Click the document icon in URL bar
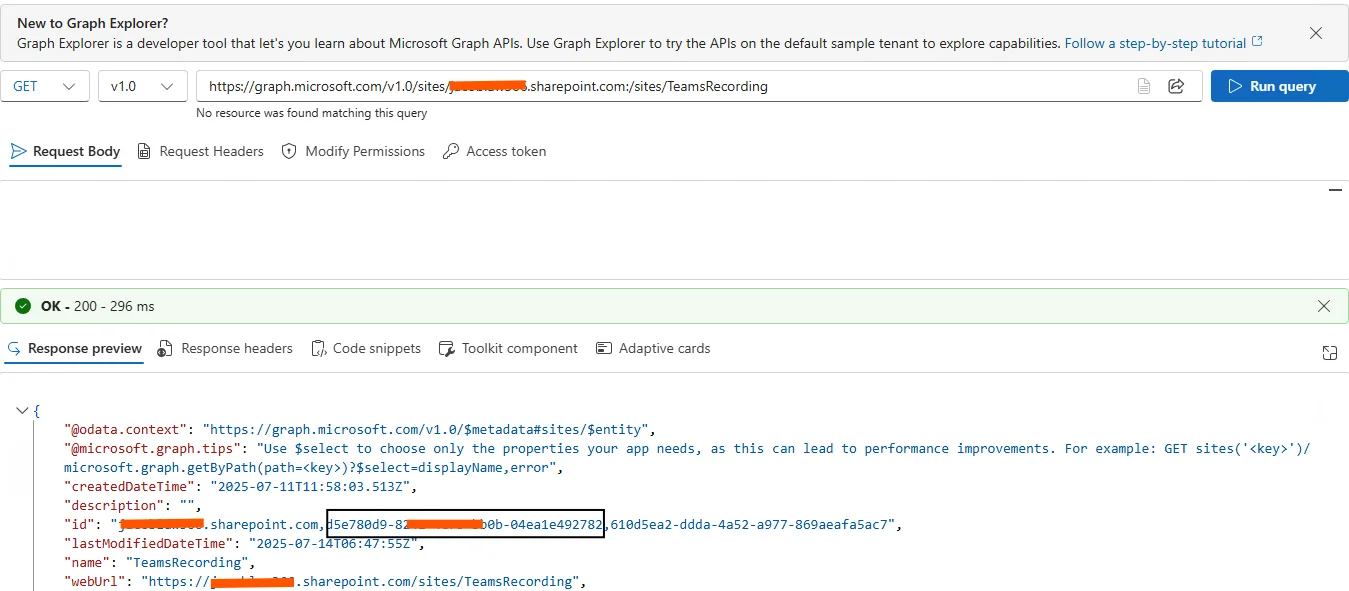This screenshot has width=1349, height=591. [x=1144, y=86]
